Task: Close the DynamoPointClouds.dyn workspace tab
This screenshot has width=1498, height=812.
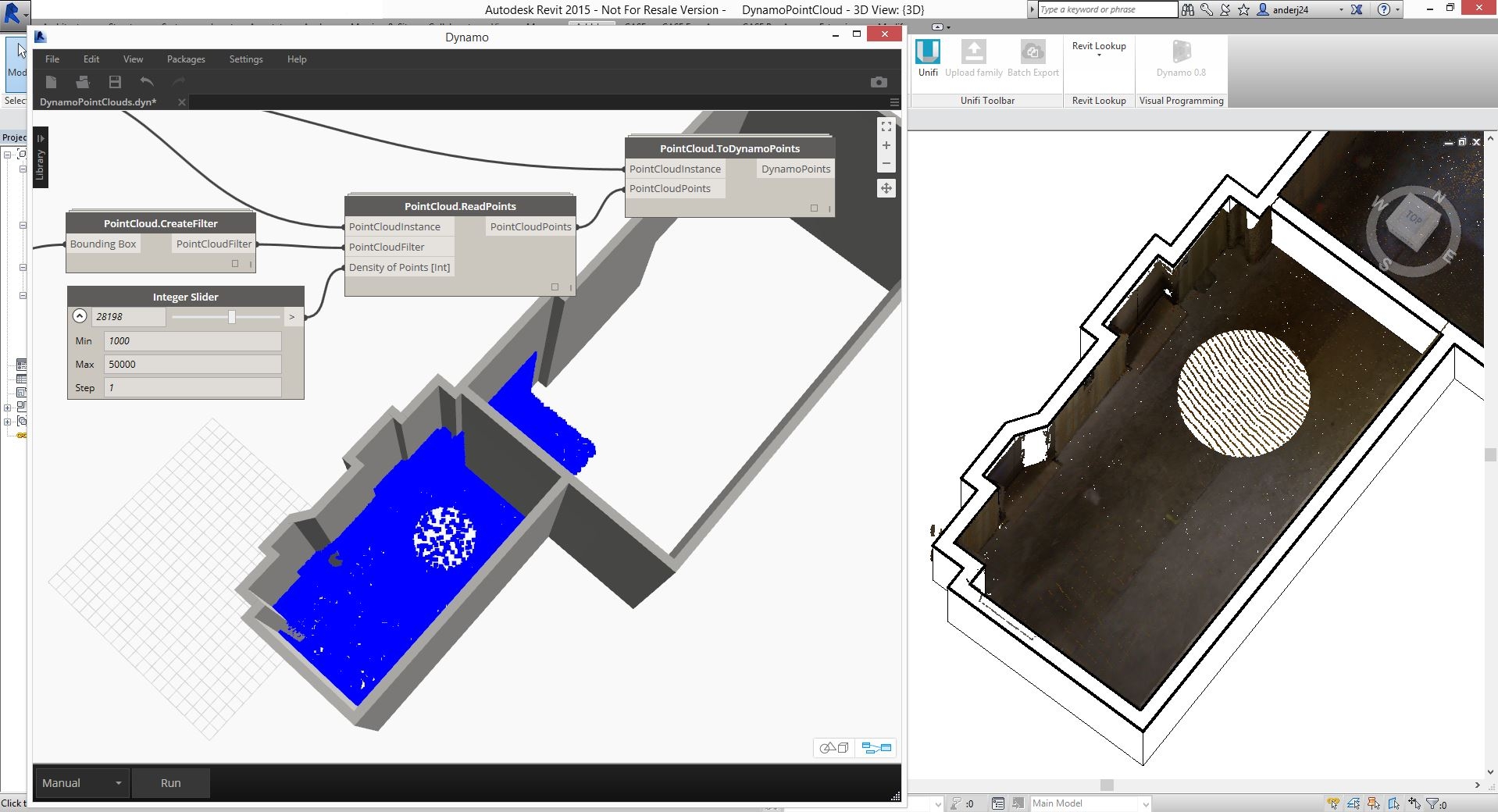Action: click(x=181, y=102)
